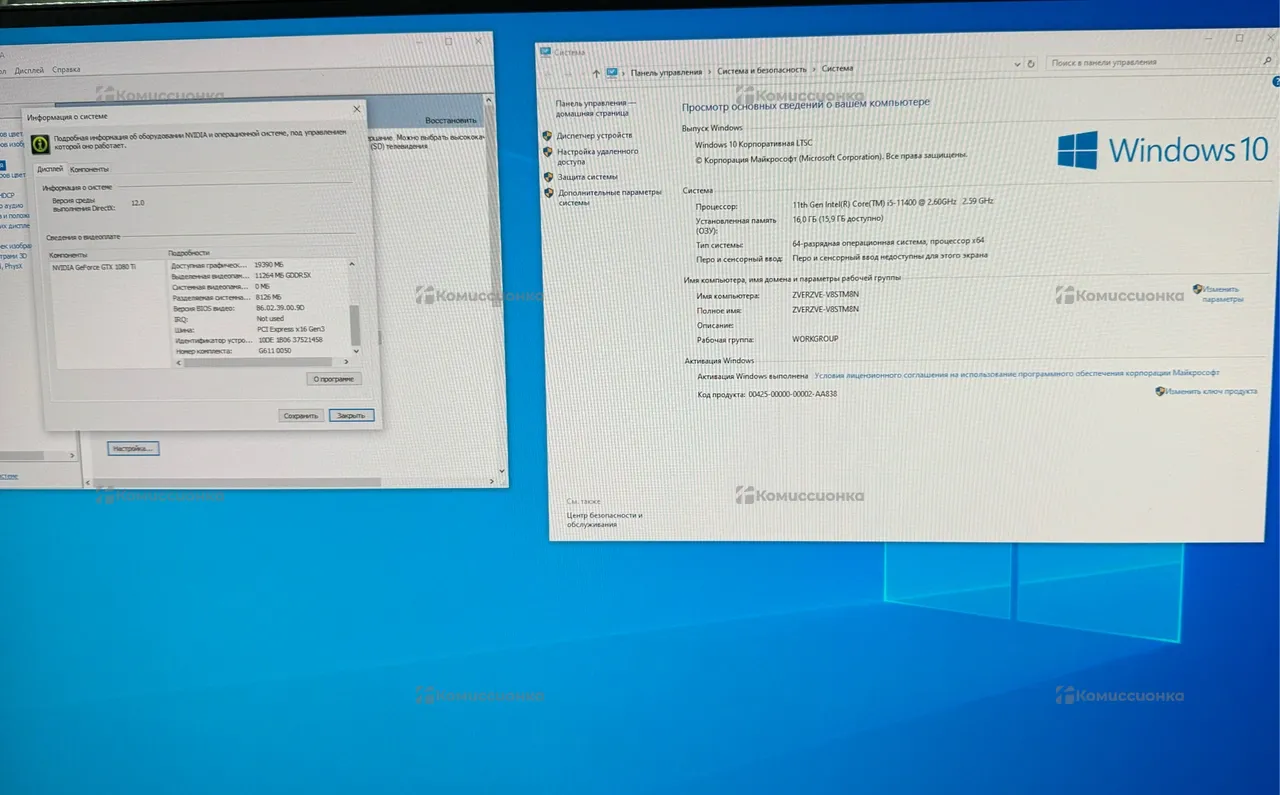Select NVIDIA GeForce GTX 1080 Ti in components list
Image resolution: width=1280 pixels, height=795 pixels.
(94, 267)
